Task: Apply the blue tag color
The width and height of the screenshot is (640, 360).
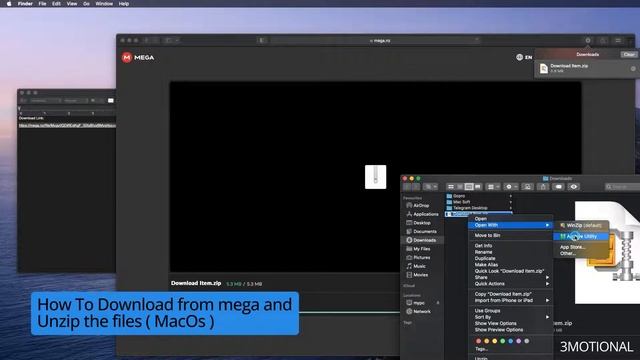Action: point(511,341)
